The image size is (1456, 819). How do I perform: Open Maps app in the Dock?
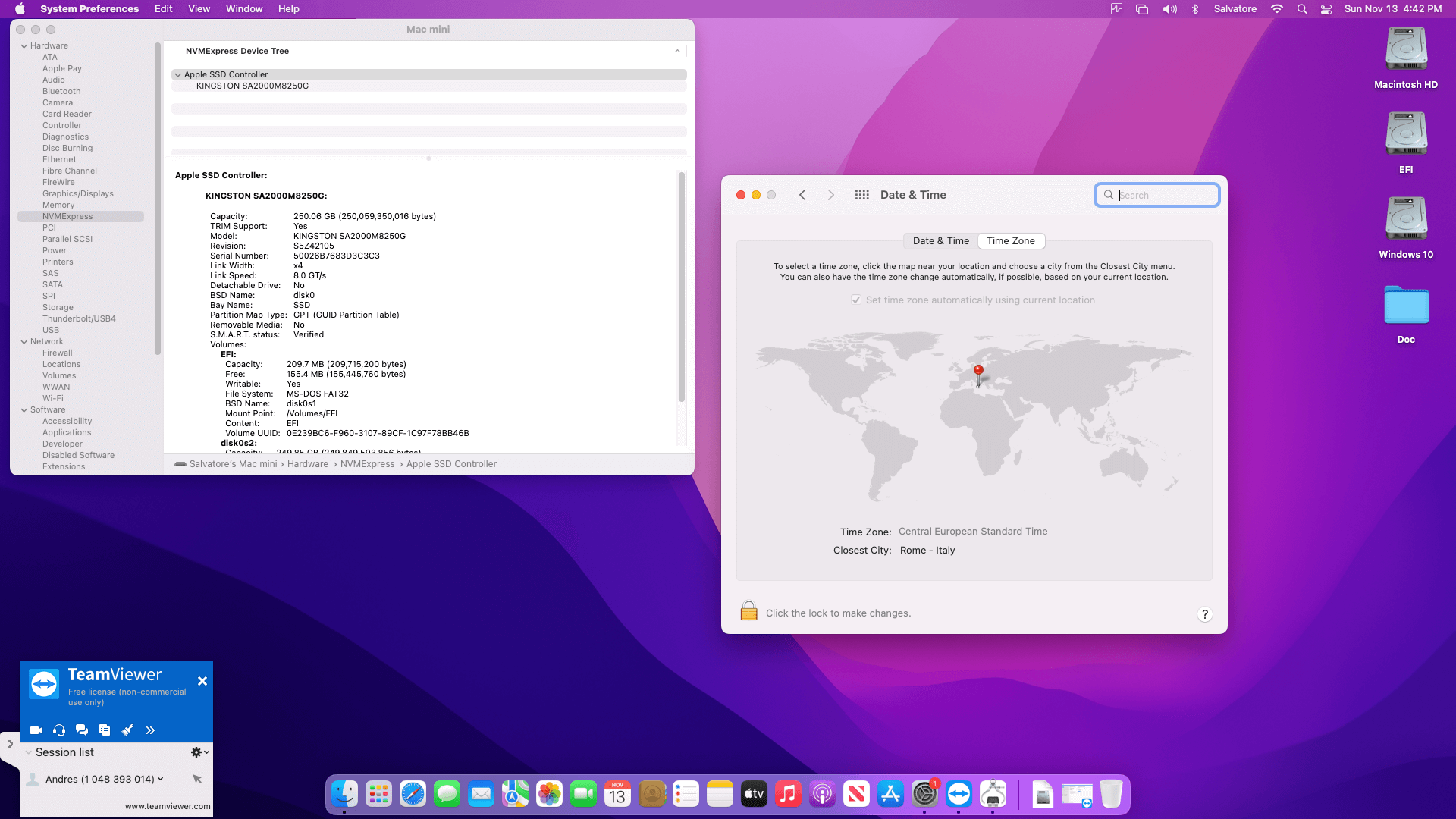(515, 794)
